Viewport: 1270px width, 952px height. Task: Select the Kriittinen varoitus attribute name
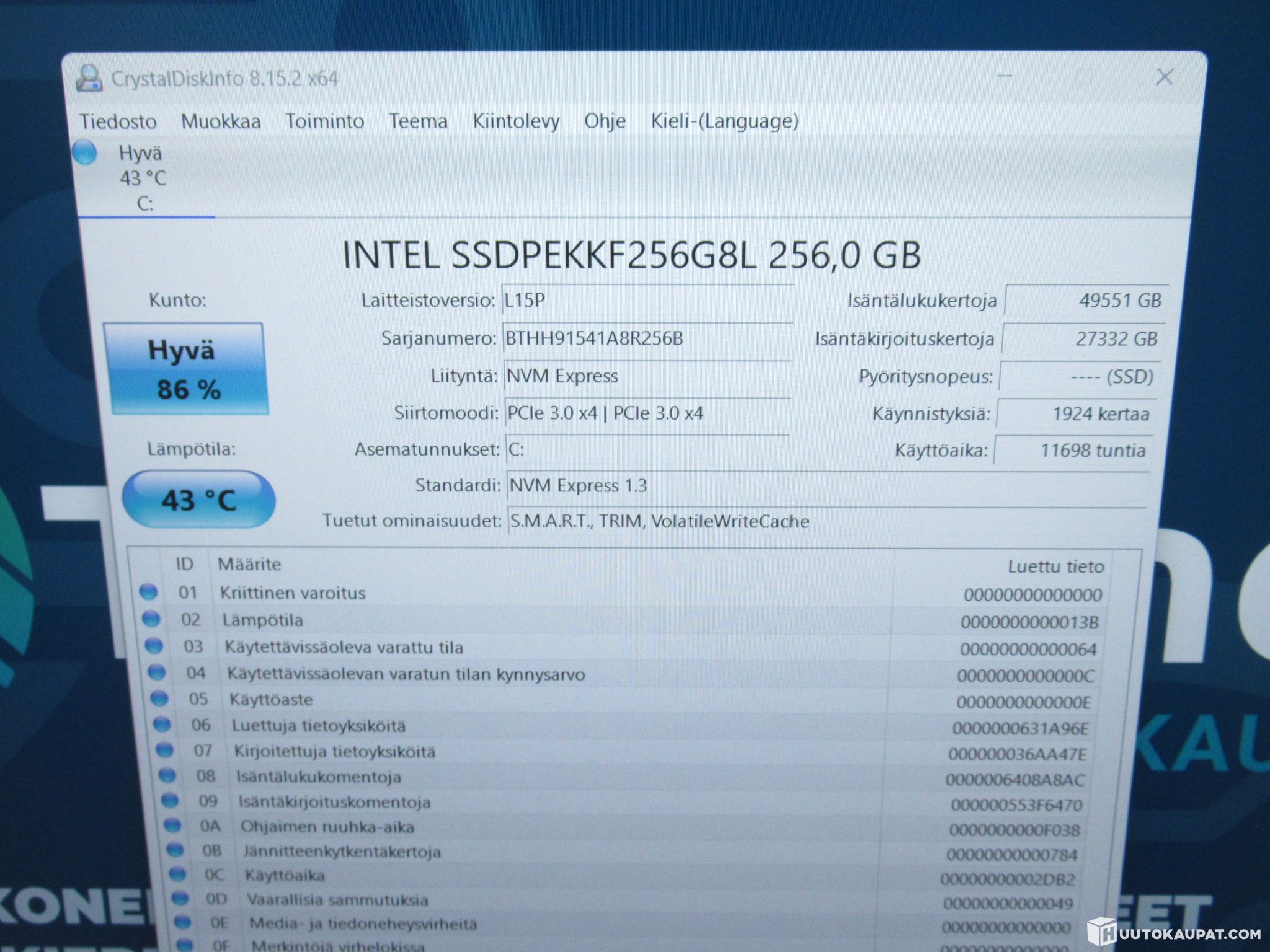(x=293, y=593)
